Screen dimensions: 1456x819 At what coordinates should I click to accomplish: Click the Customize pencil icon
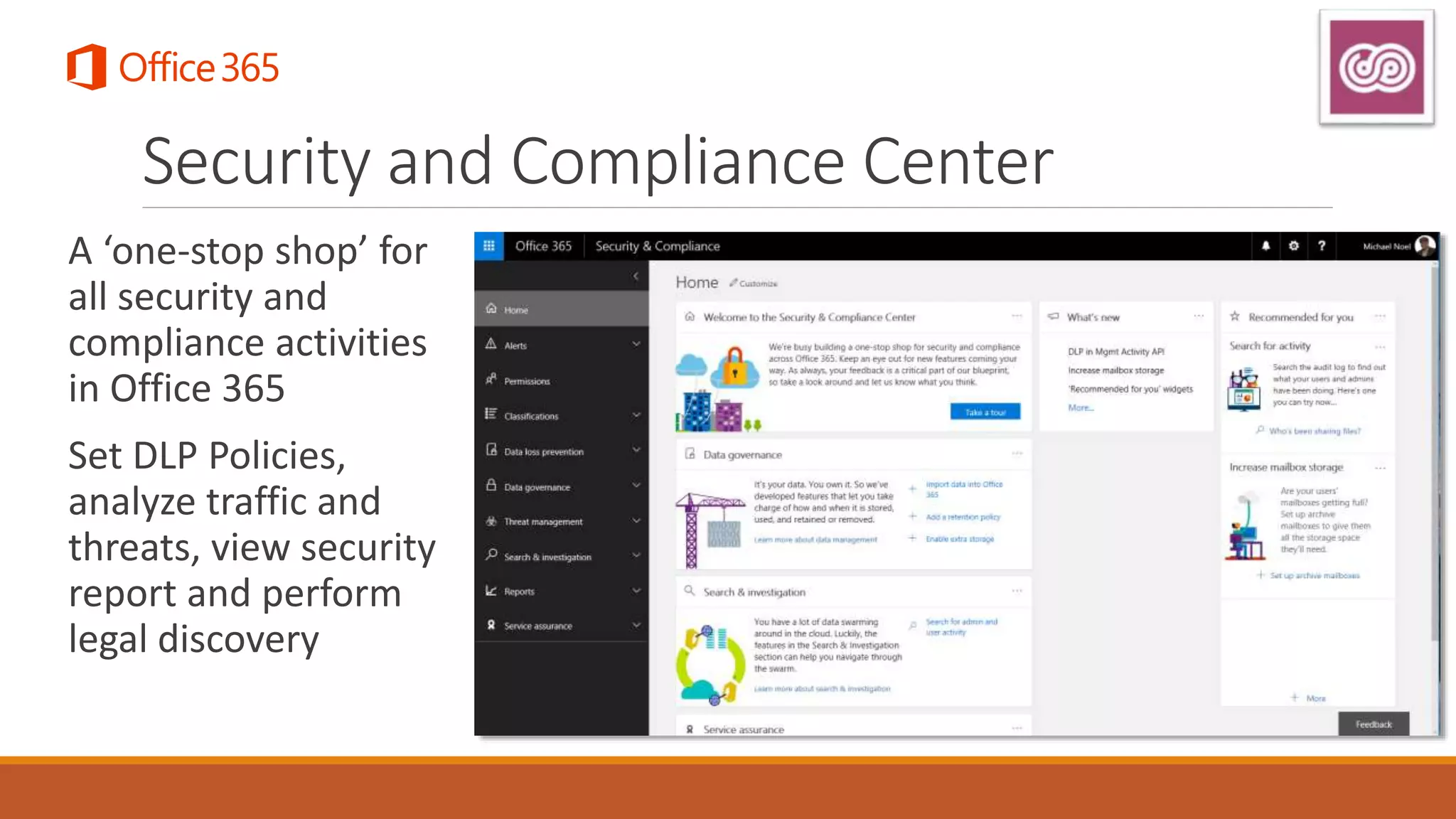[733, 282]
